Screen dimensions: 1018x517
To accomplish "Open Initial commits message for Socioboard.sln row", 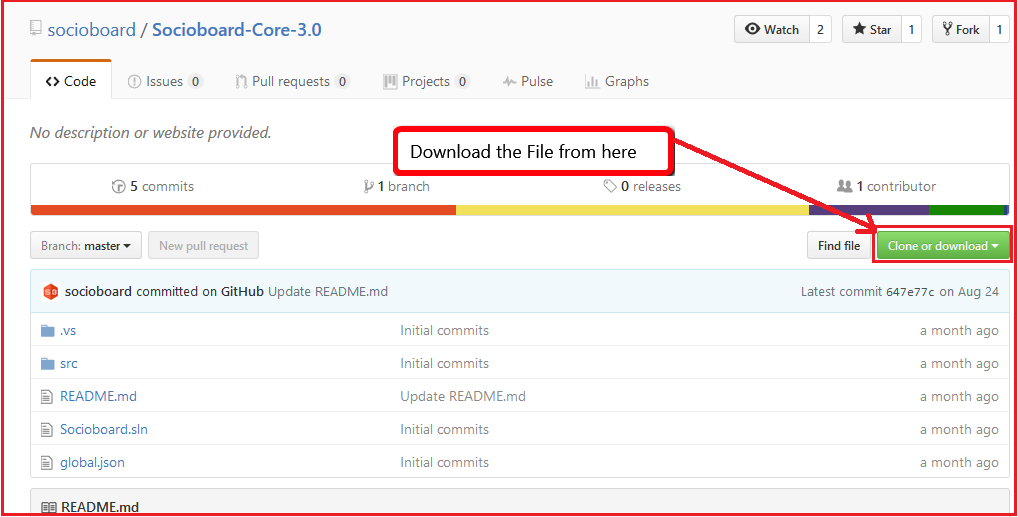I will point(444,429).
